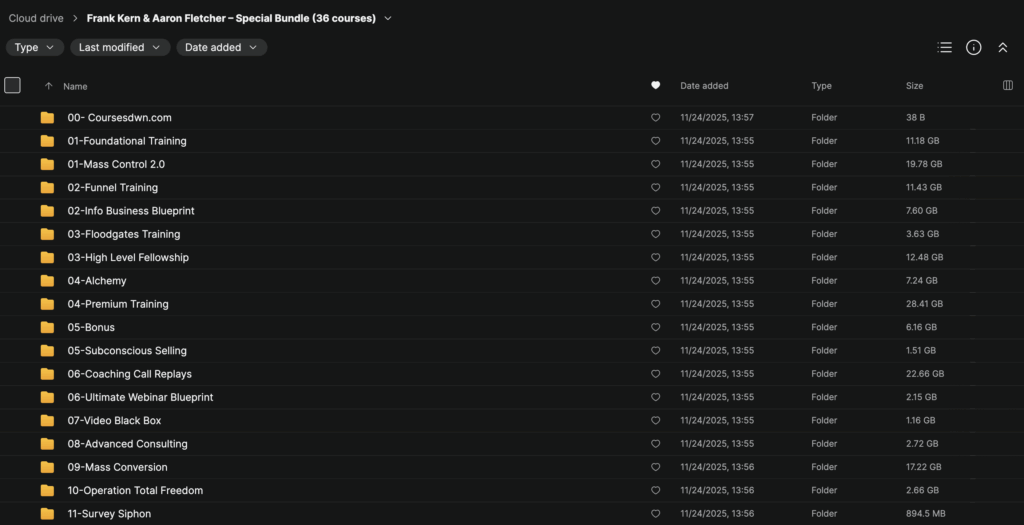Open the info panel icon
The image size is (1024, 525).
(x=973, y=47)
